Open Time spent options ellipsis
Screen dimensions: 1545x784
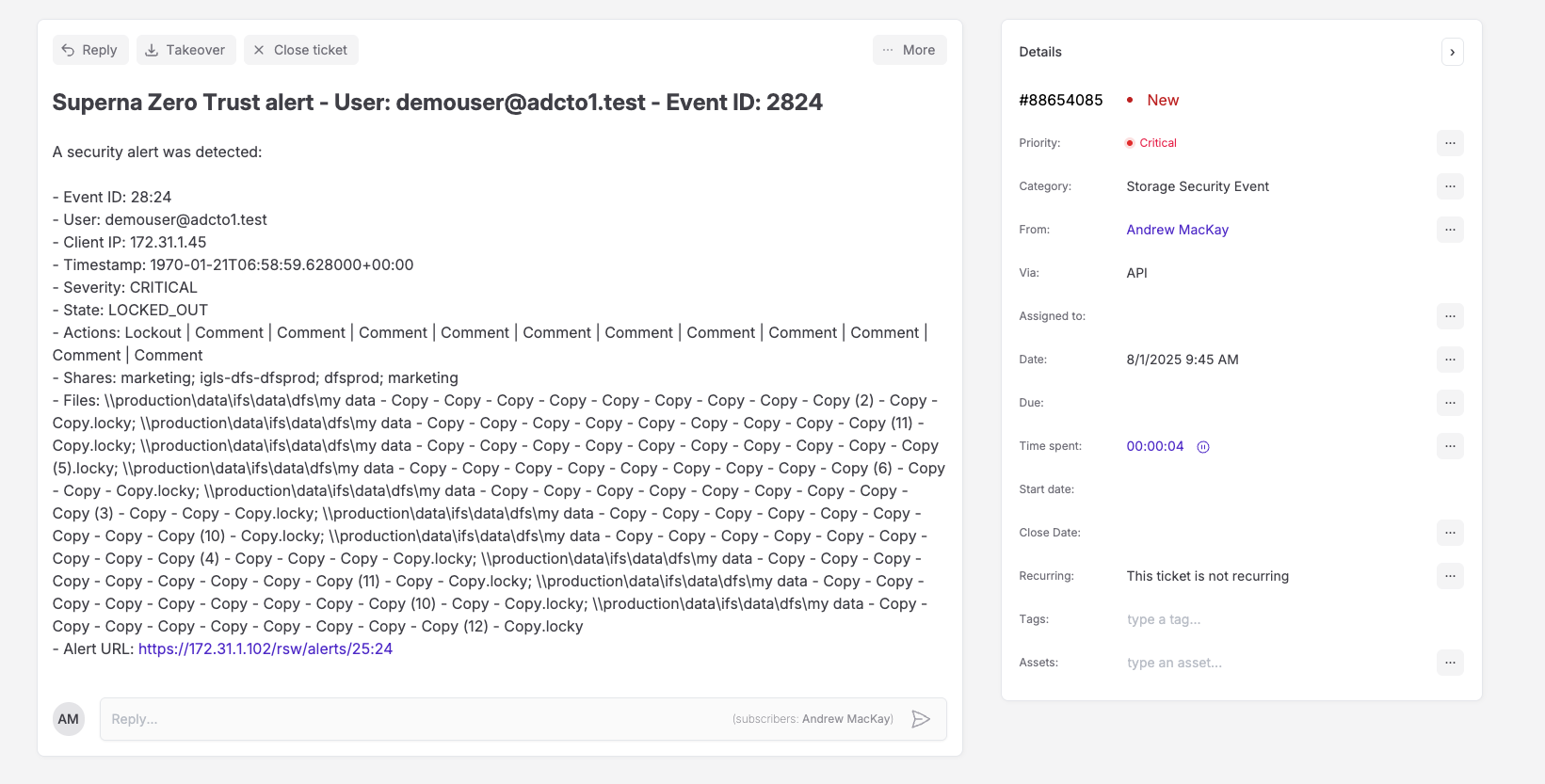pyautogui.click(x=1450, y=446)
